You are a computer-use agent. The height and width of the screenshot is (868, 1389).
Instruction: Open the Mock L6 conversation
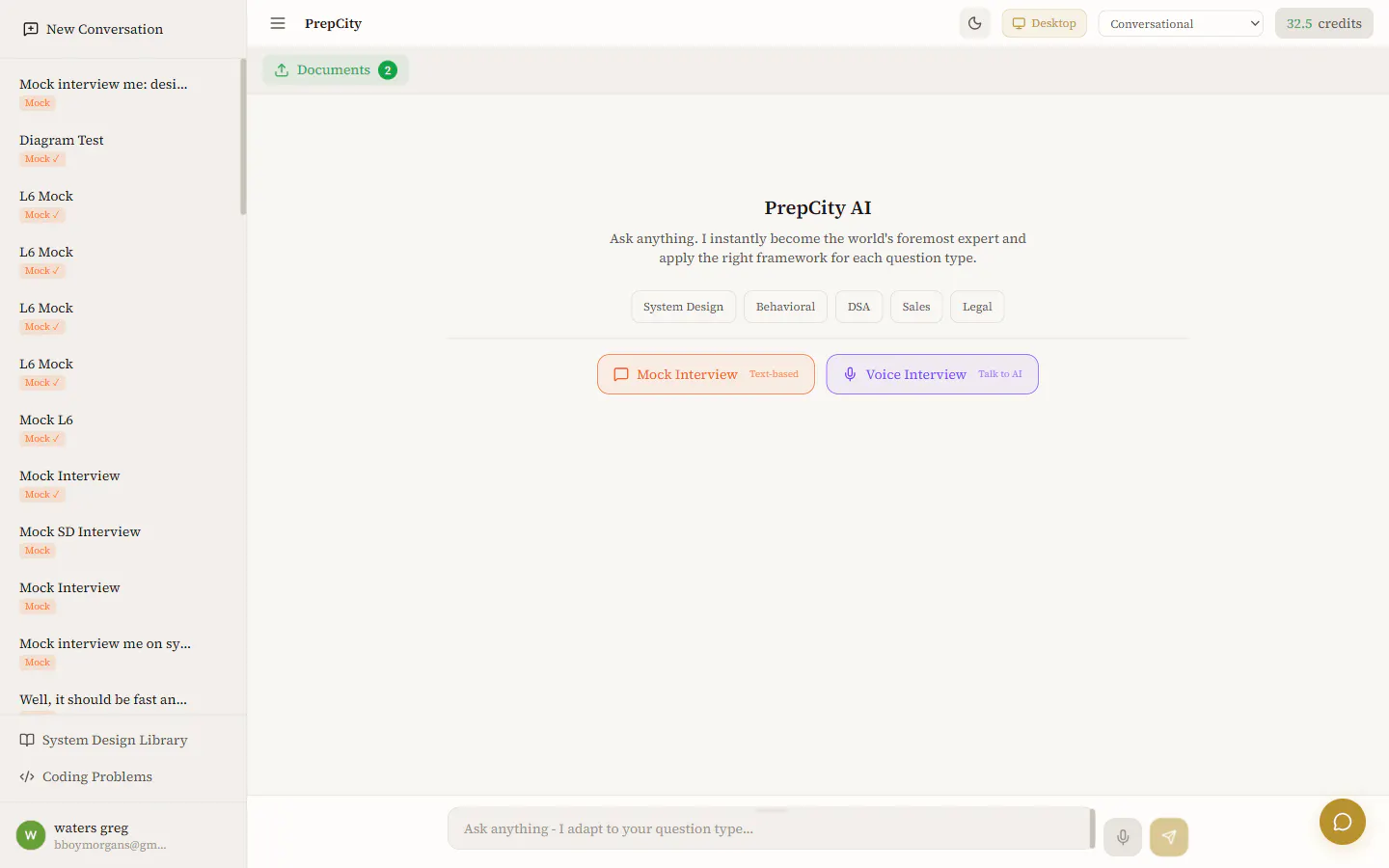click(121, 428)
